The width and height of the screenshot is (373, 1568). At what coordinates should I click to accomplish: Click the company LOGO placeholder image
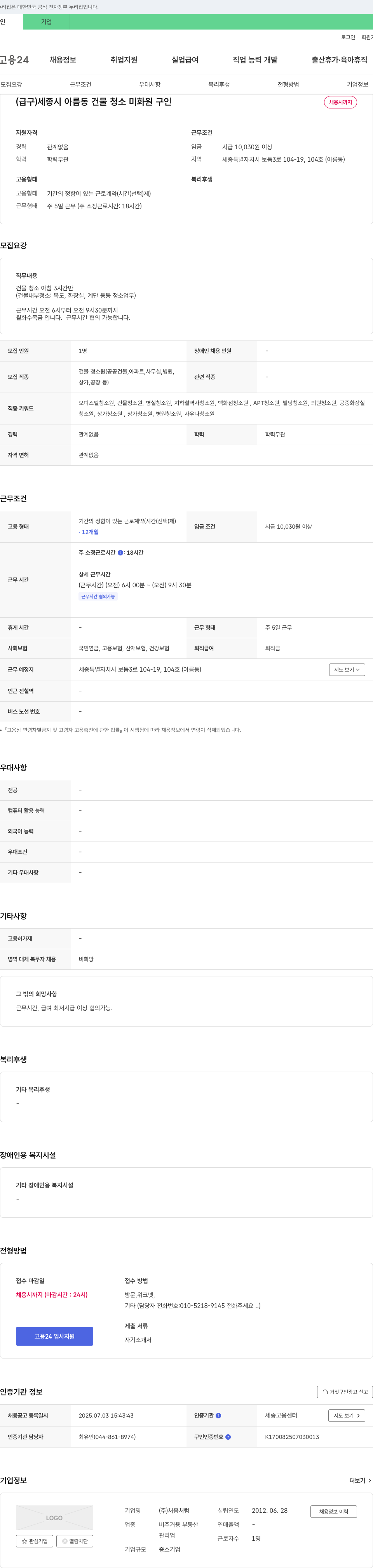click(x=54, y=1517)
